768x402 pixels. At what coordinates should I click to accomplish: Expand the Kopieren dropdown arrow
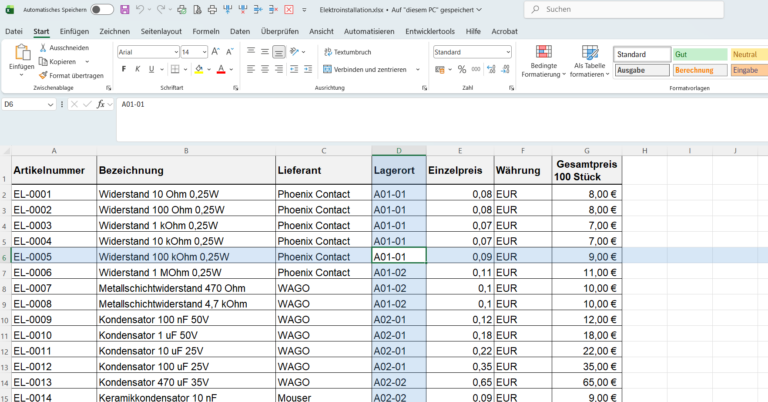87,62
